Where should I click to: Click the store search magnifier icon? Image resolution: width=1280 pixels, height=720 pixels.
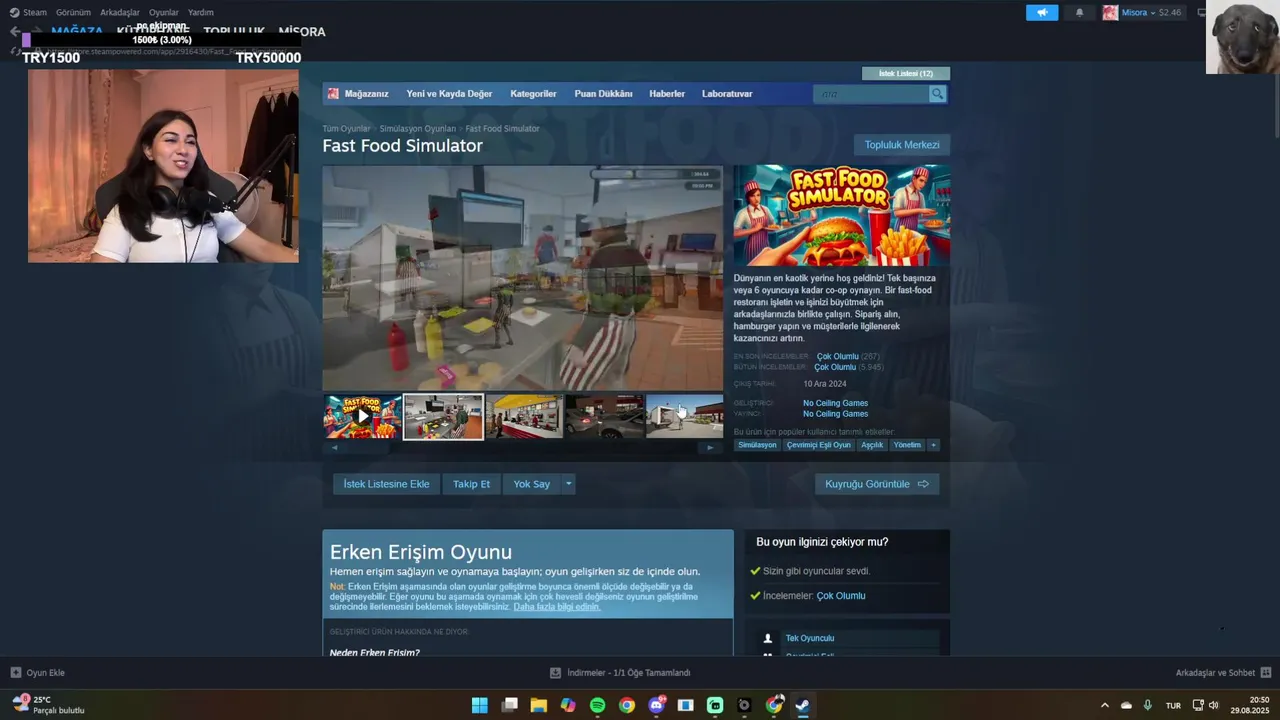pyautogui.click(x=937, y=94)
